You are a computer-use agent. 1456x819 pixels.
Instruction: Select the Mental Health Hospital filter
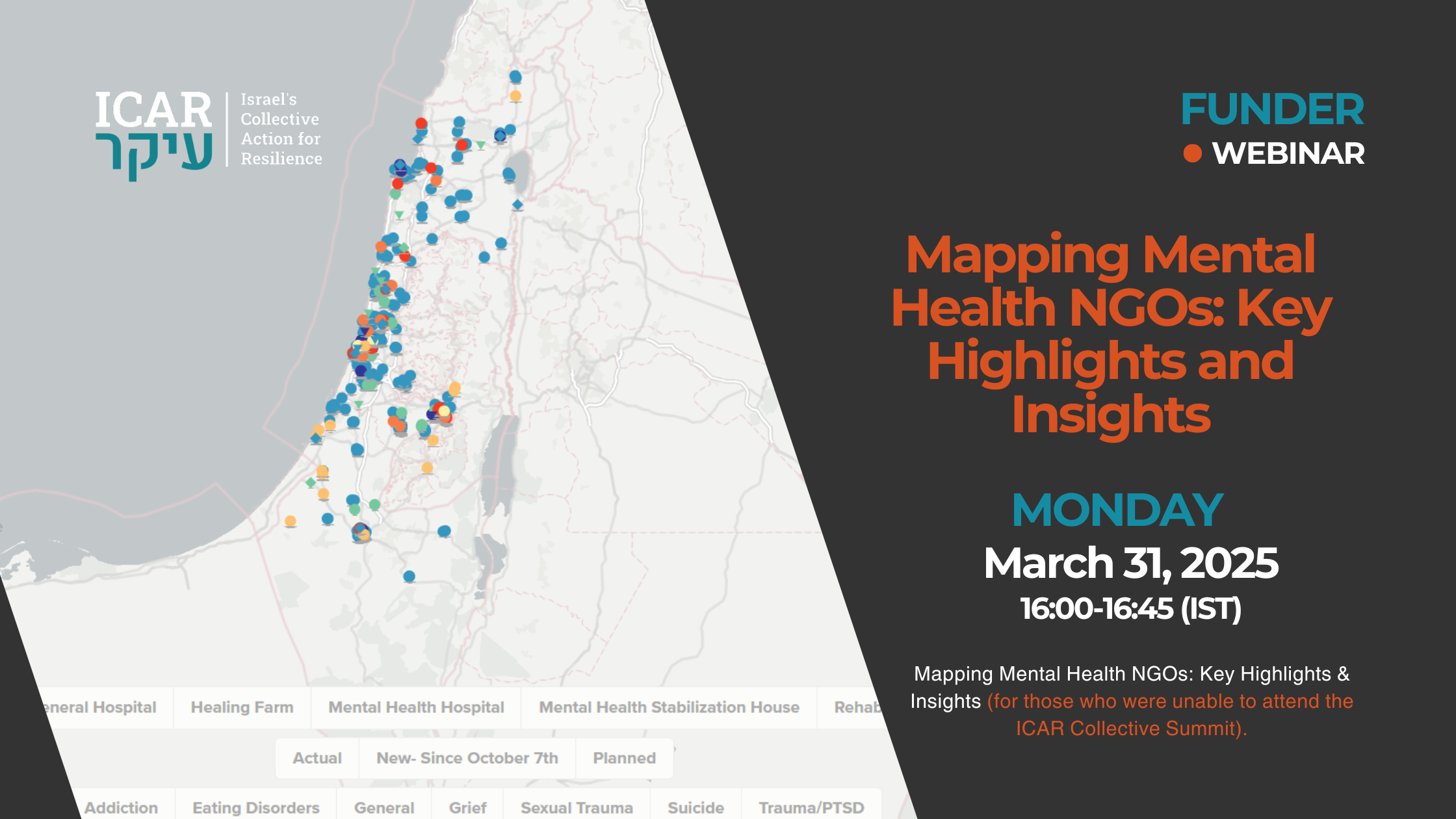click(x=416, y=707)
